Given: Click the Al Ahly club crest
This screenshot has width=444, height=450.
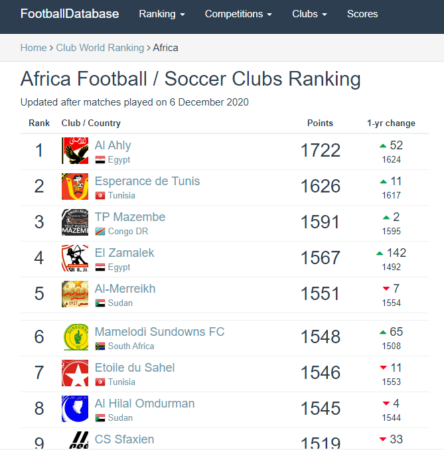Looking at the screenshot, I should [x=75, y=151].
